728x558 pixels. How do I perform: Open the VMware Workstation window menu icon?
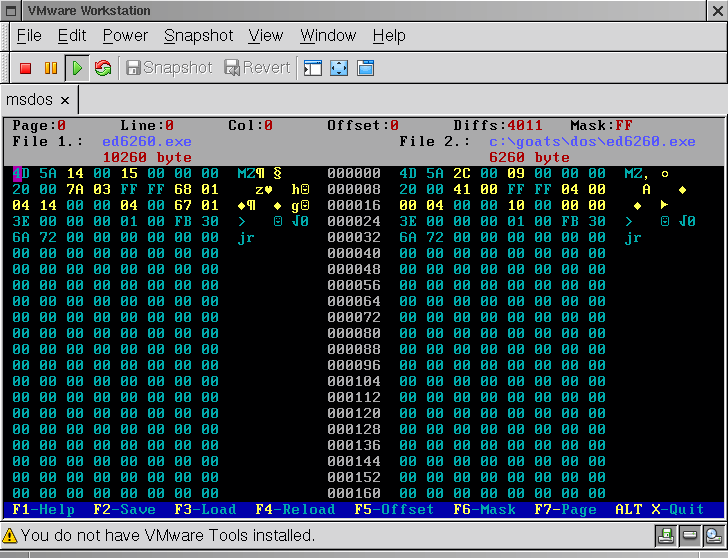pyautogui.click(x=11, y=11)
